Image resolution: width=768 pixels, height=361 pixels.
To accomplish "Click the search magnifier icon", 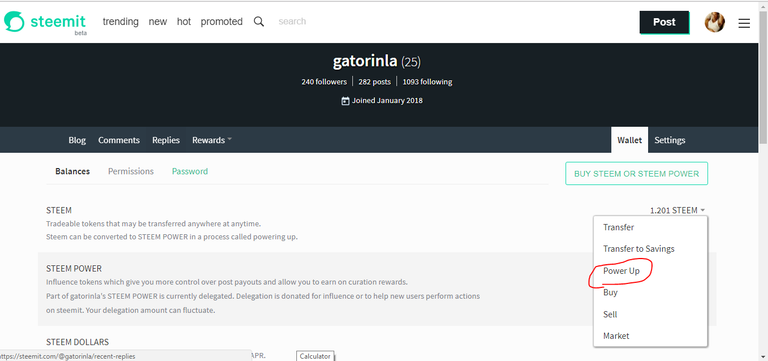I will pyautogui.click(x=259, y=22).
